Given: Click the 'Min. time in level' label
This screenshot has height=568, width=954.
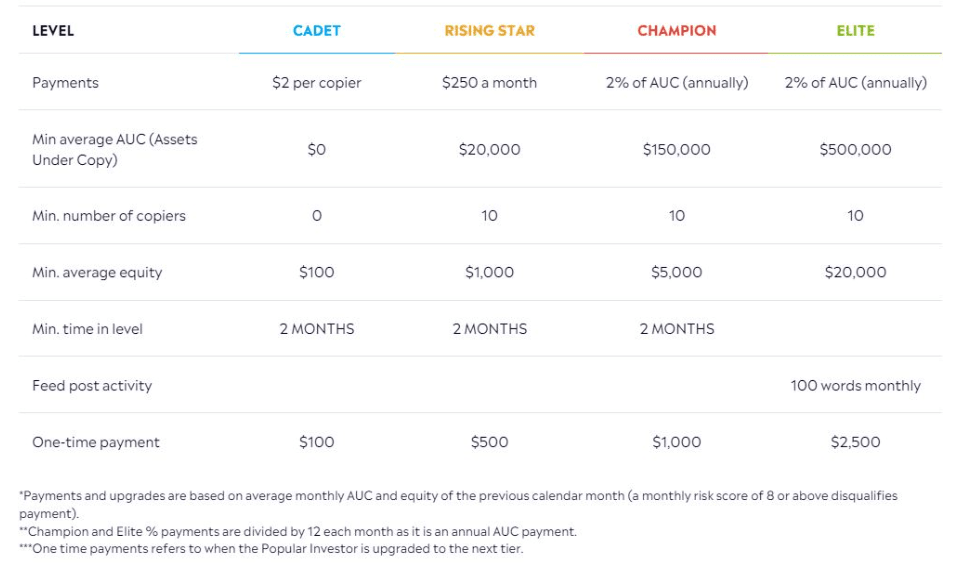Looking at the screenshot, I should point(87,329).
